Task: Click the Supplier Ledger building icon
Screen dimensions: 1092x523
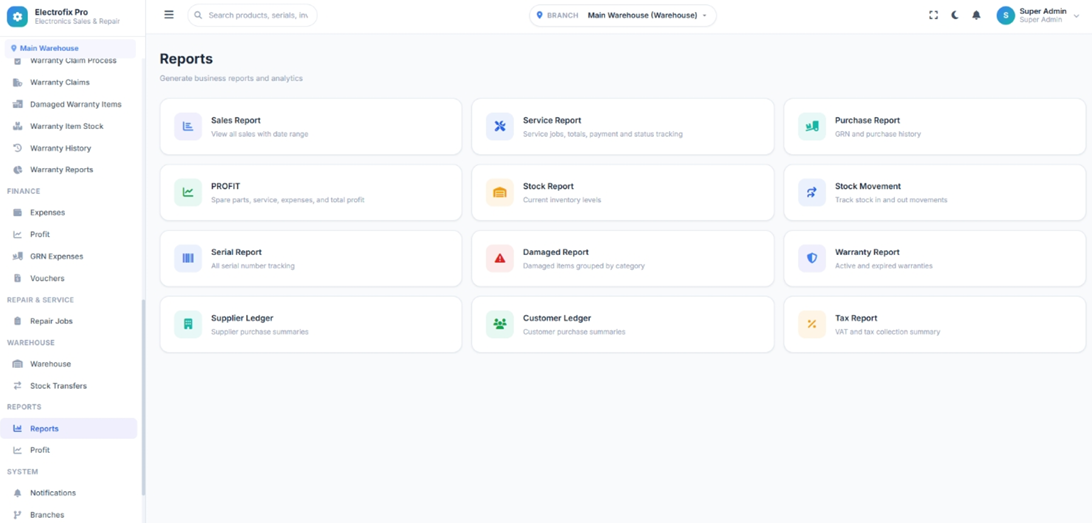Action: tap(188, 325)
